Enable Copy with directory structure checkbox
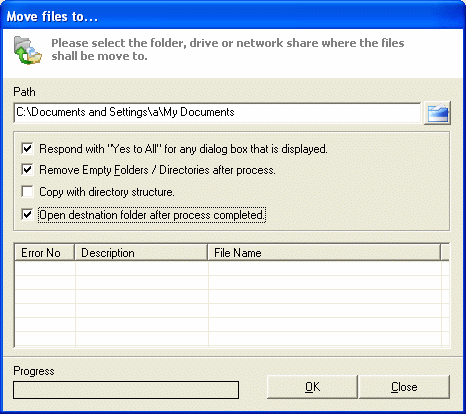 click(x=27, y=192)
